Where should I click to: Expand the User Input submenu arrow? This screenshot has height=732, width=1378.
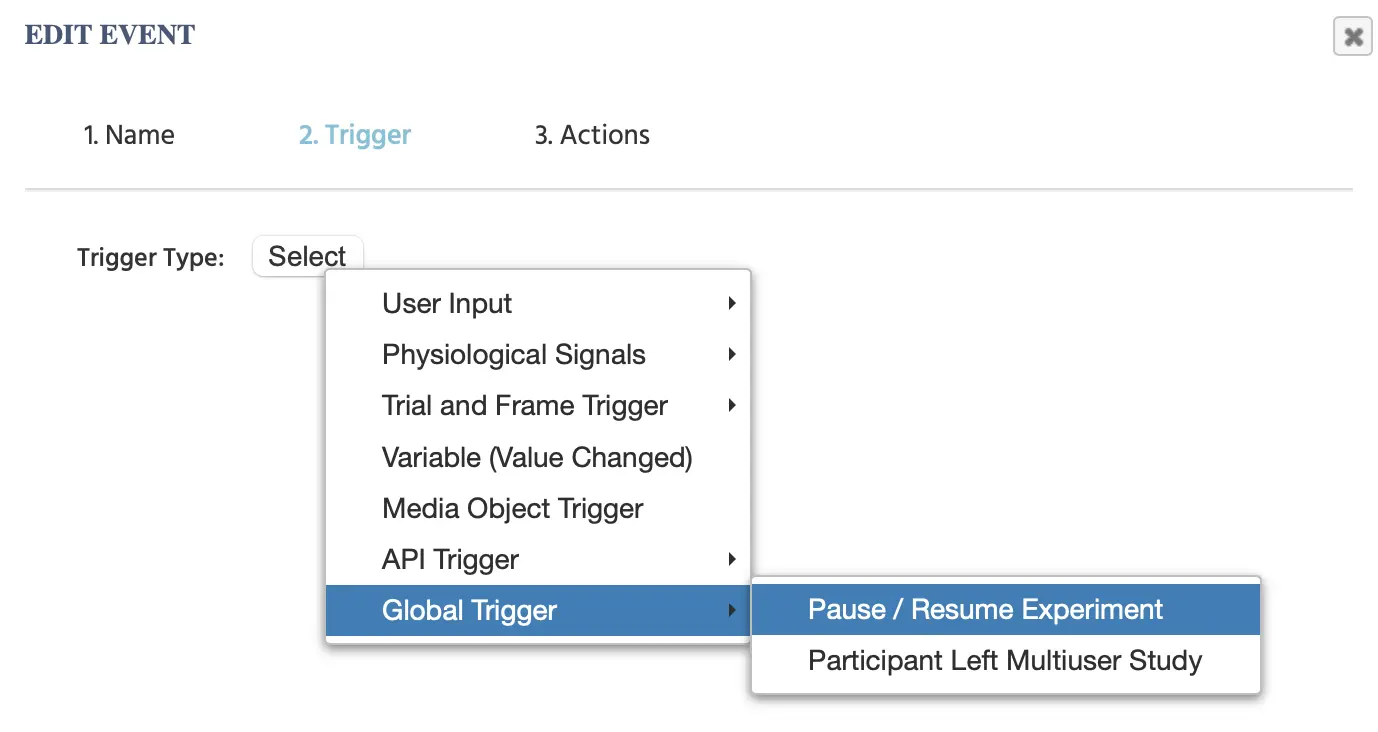(732, 304)
